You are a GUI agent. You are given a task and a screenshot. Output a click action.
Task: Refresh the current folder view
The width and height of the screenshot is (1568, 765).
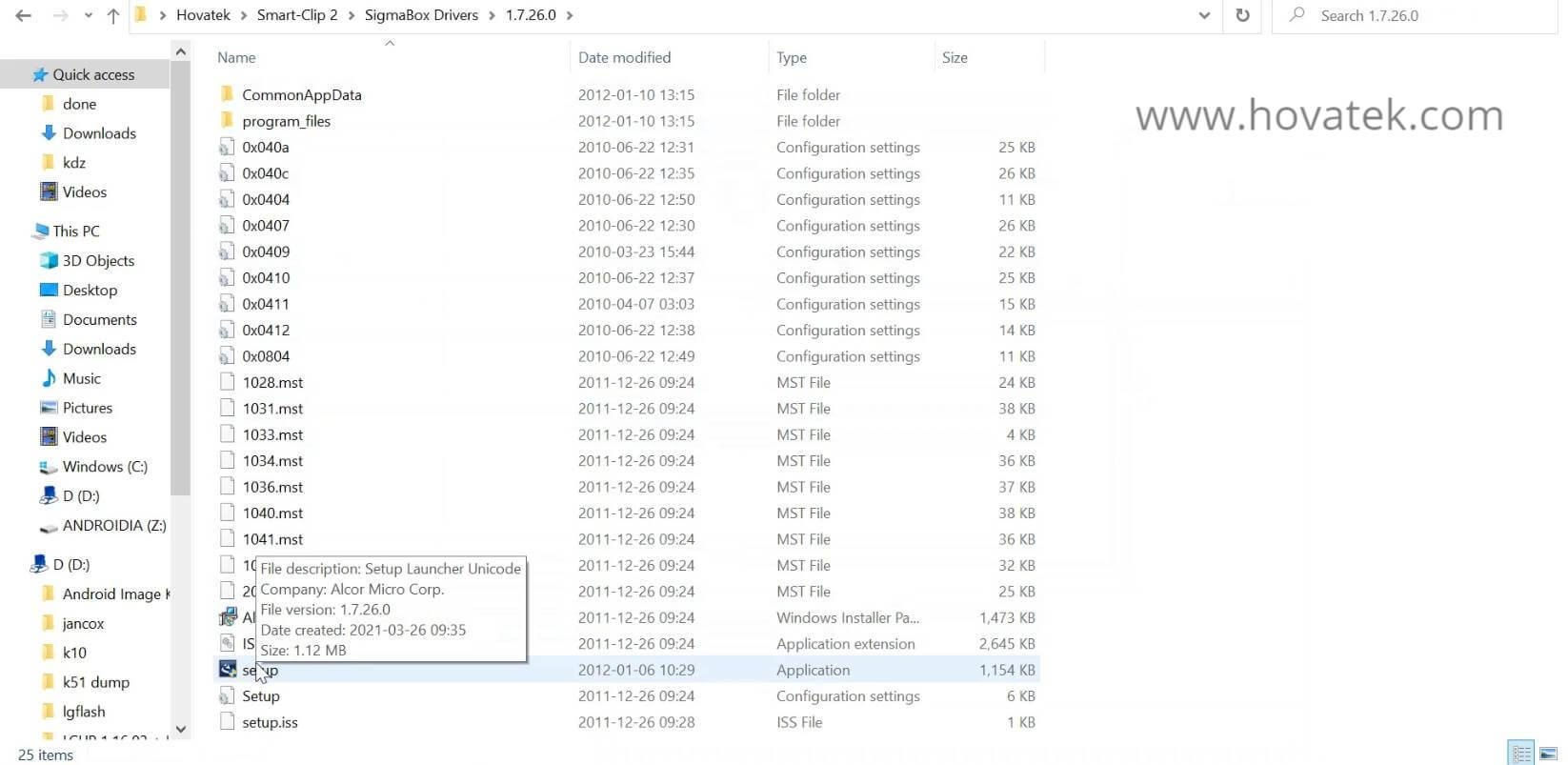(1242, 15)
